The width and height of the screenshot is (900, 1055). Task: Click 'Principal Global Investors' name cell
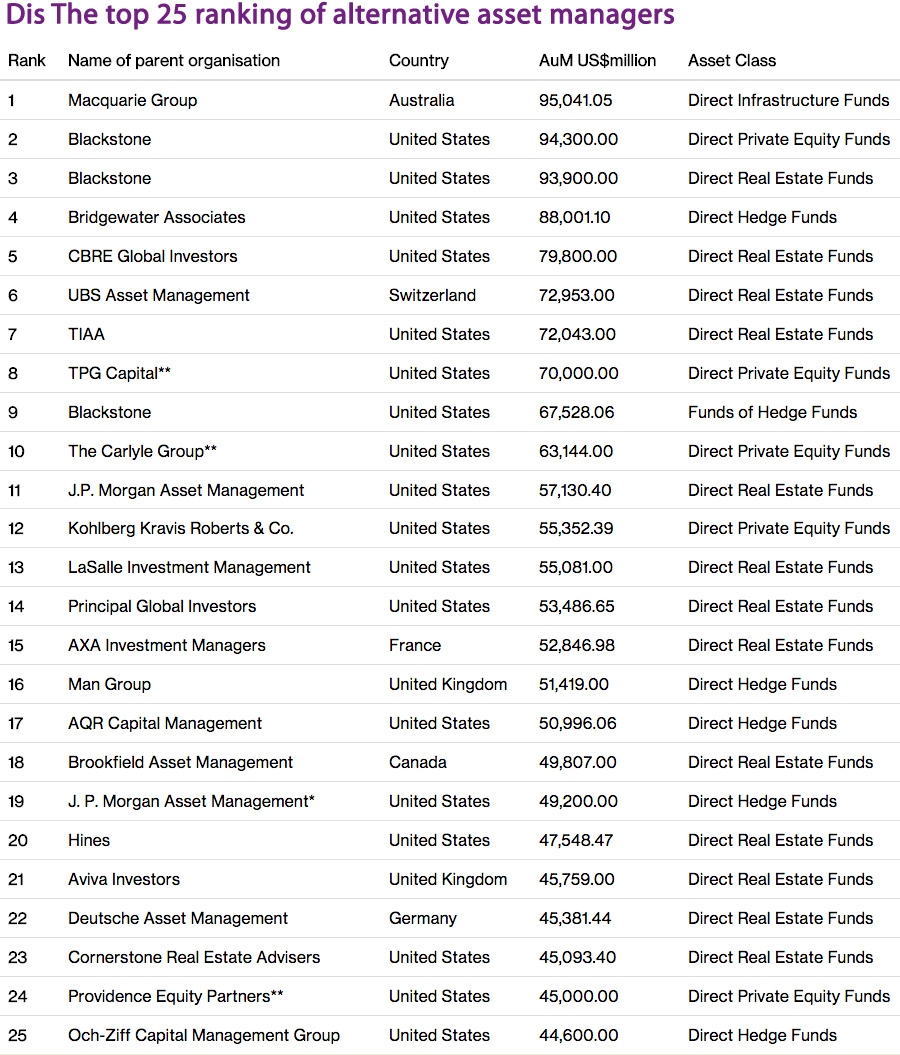(x=162, y=606)
